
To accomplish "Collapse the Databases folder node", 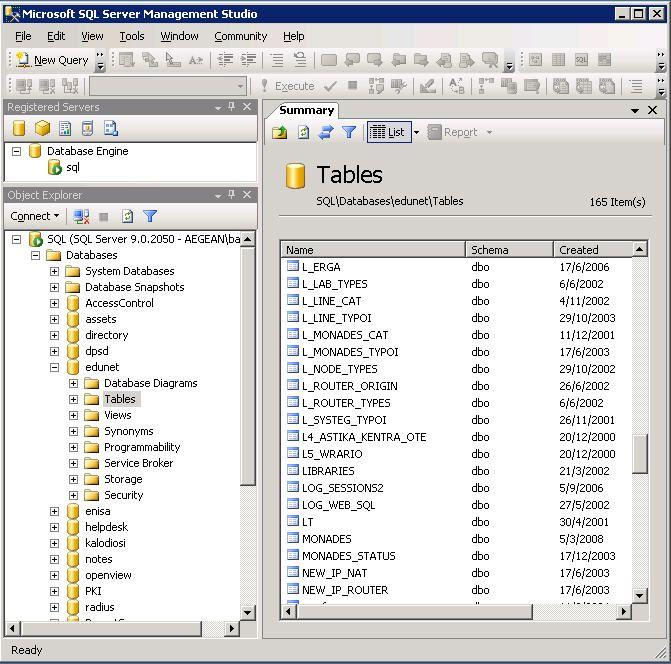I will 36,255.
